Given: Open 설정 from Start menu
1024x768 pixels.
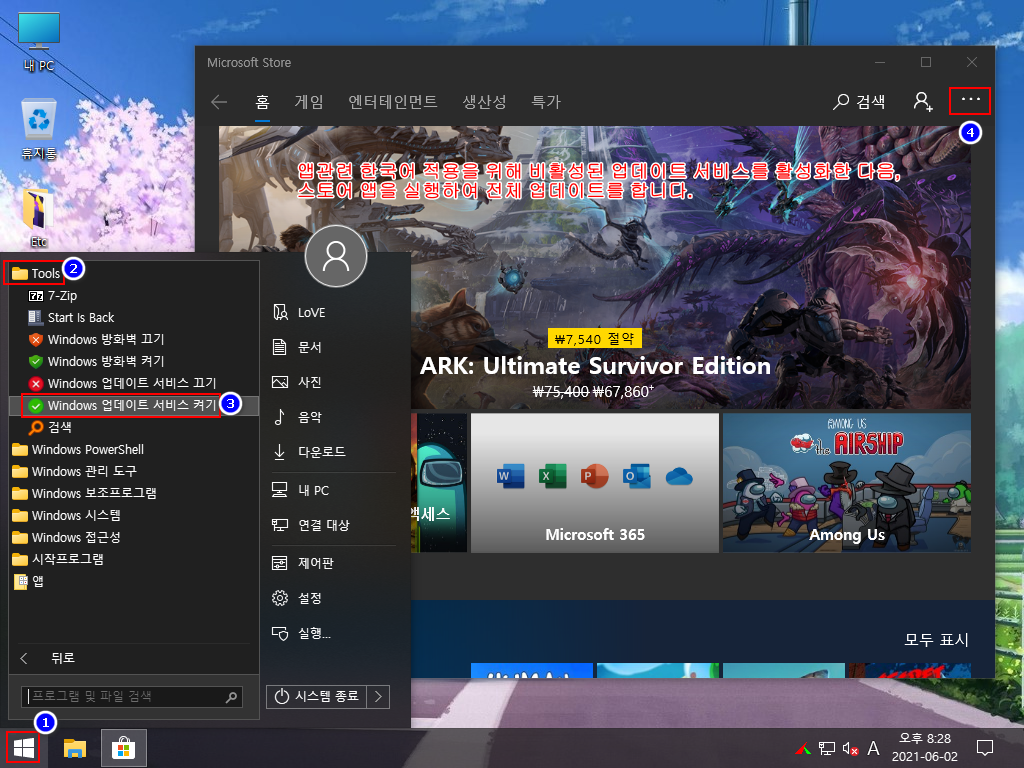Looking at the screenshot, I should tap(297, 598).
